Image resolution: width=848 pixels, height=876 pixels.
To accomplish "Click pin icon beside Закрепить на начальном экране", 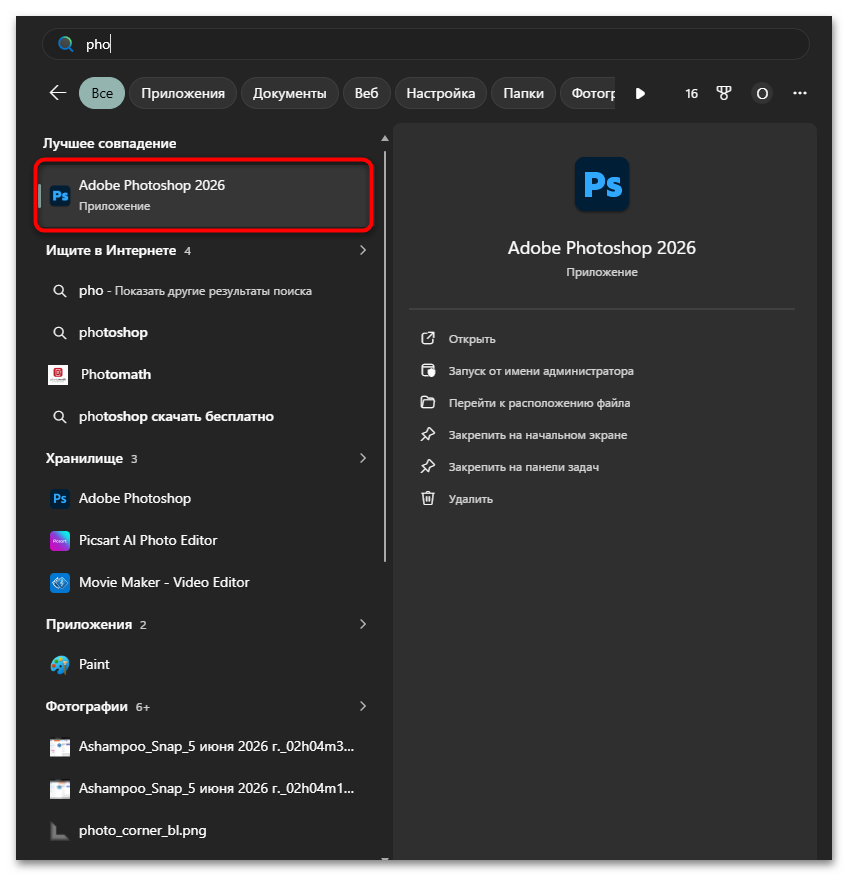I will (x=428, y=434).
